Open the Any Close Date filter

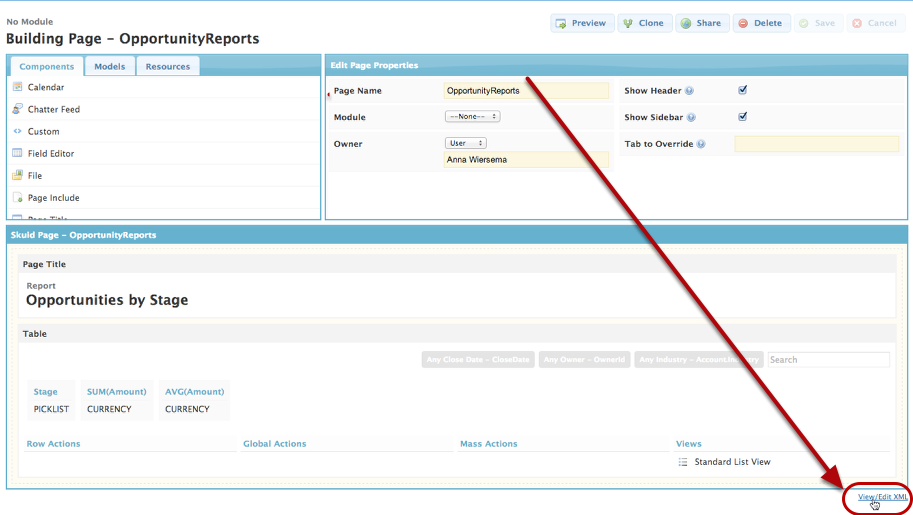[478, 360]
